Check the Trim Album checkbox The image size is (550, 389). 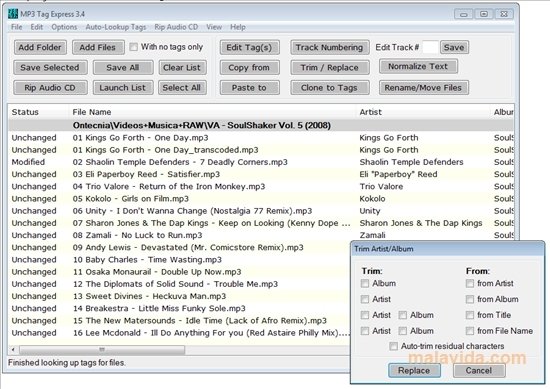[x=365, y=283]
